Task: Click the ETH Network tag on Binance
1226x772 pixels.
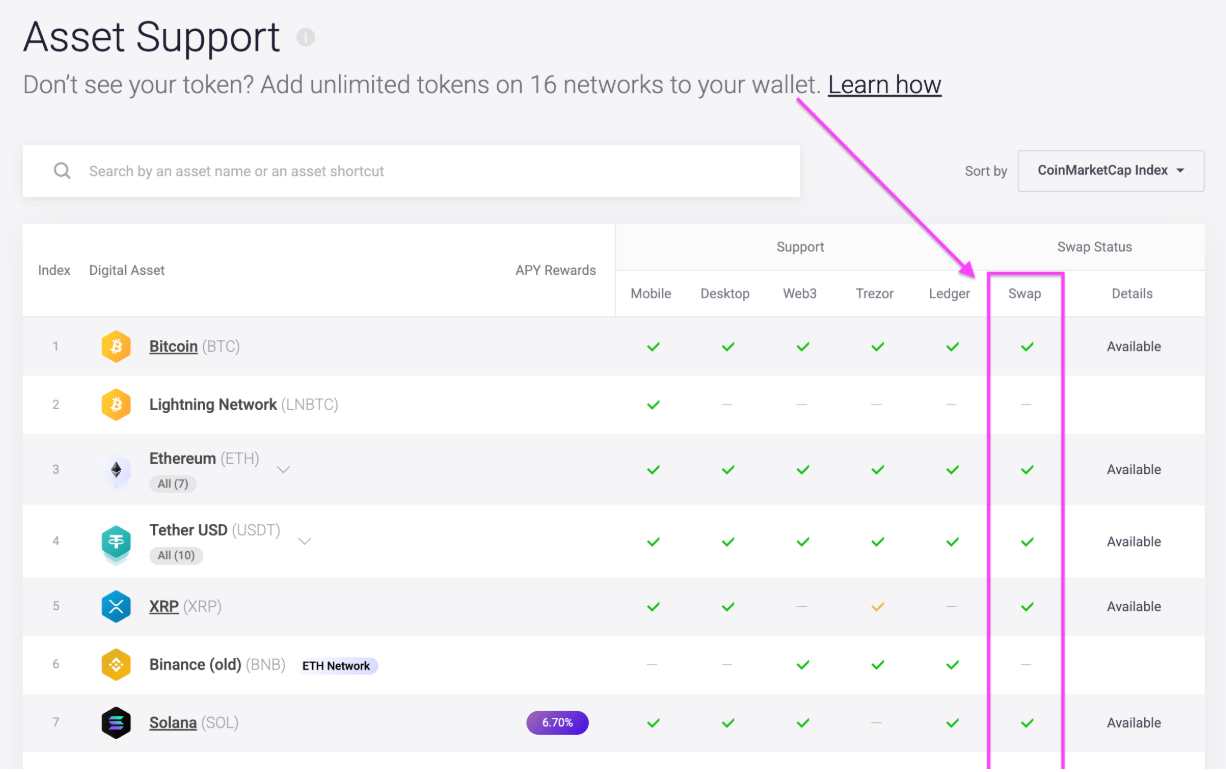Action: 336,666
